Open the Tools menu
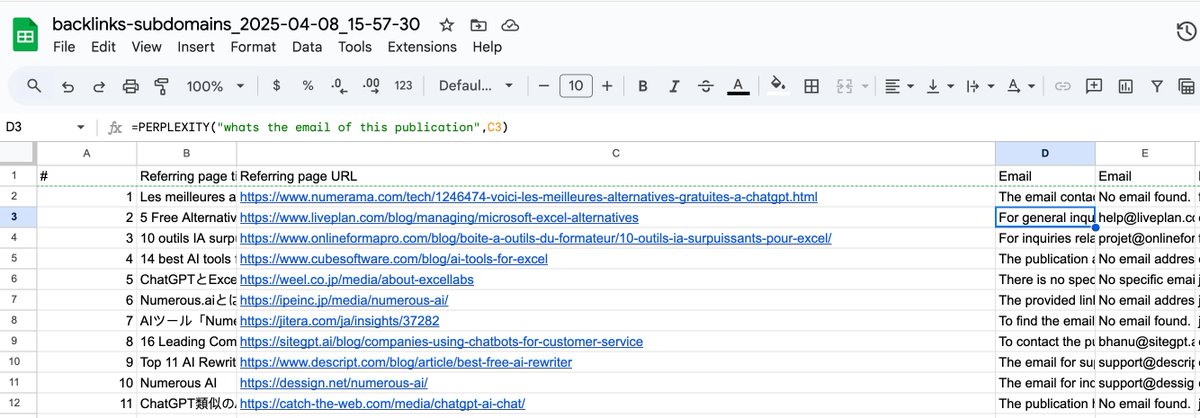 pos(354,47)
